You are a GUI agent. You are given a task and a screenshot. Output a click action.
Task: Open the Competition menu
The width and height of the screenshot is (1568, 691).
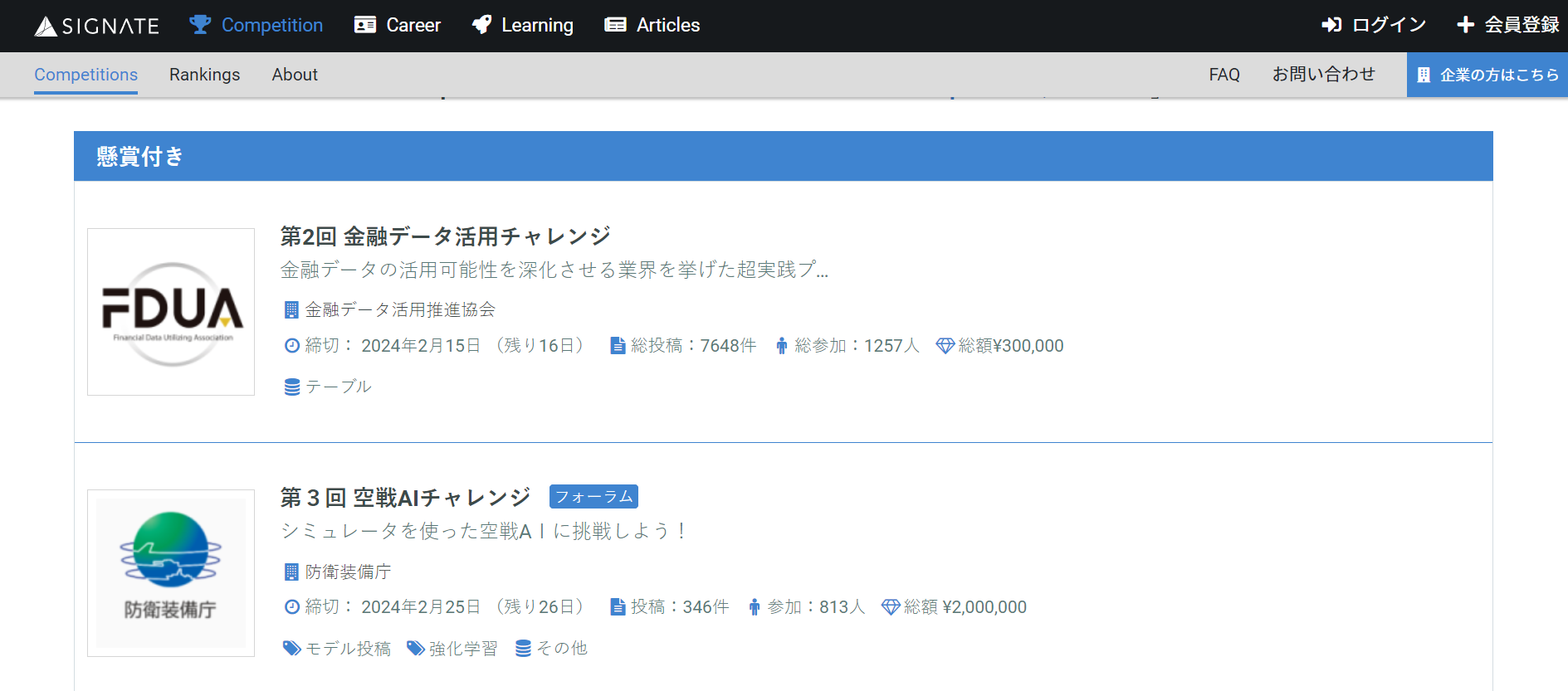point(256,25)
